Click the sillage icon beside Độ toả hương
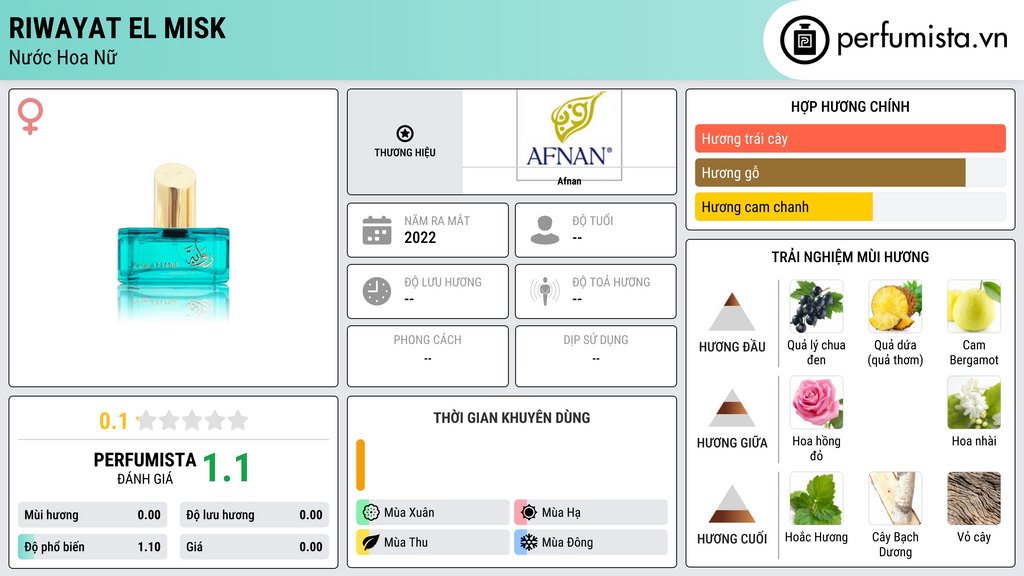Viewport: 1024px width, 576px height. tap(544, 291)
